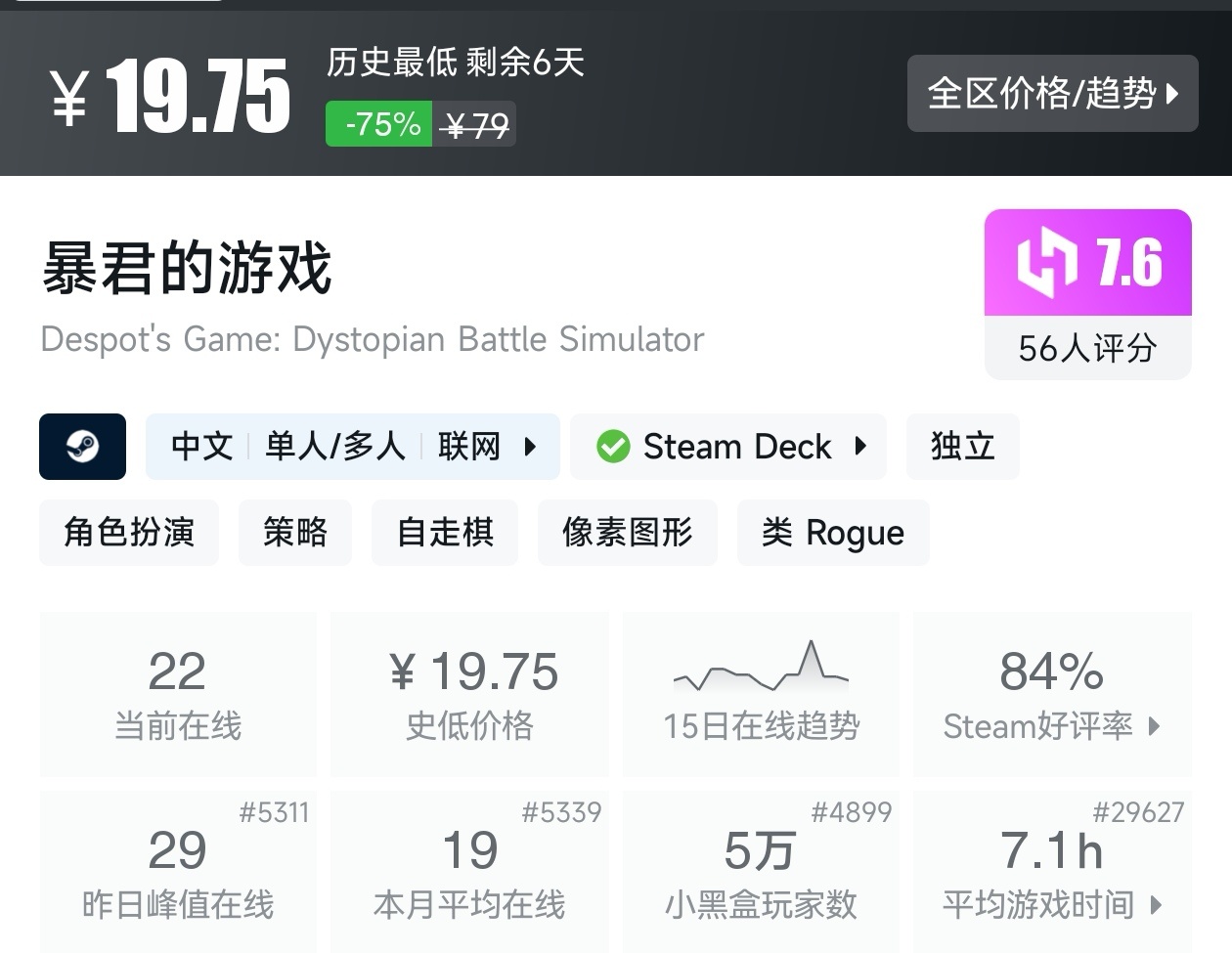Tap the 像素图形 tag
This screenshot has height=953, width=1232.
pos(627,533)
